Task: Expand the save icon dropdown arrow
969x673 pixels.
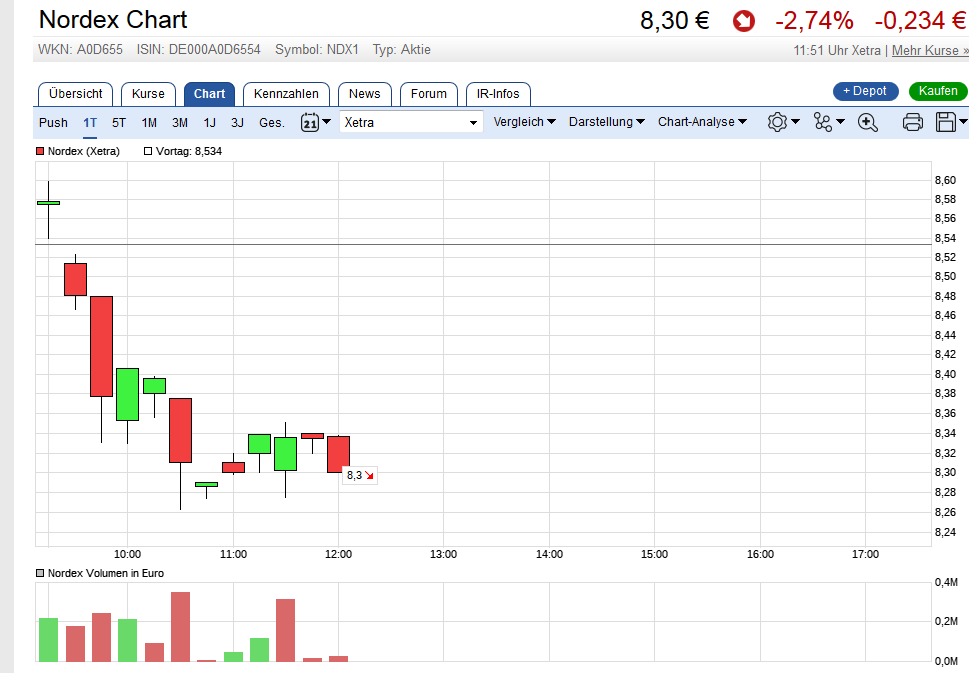Action: pos(963,122)
